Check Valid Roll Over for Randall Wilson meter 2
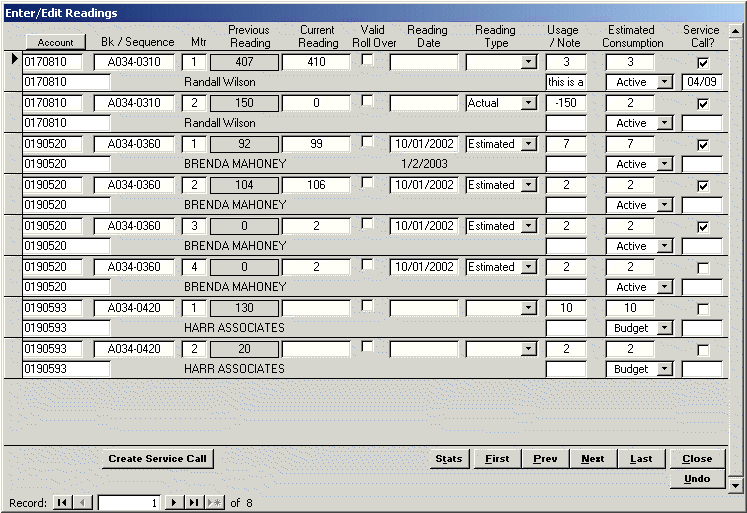Screen dimensions: 747x513 [x=367, y=101]
